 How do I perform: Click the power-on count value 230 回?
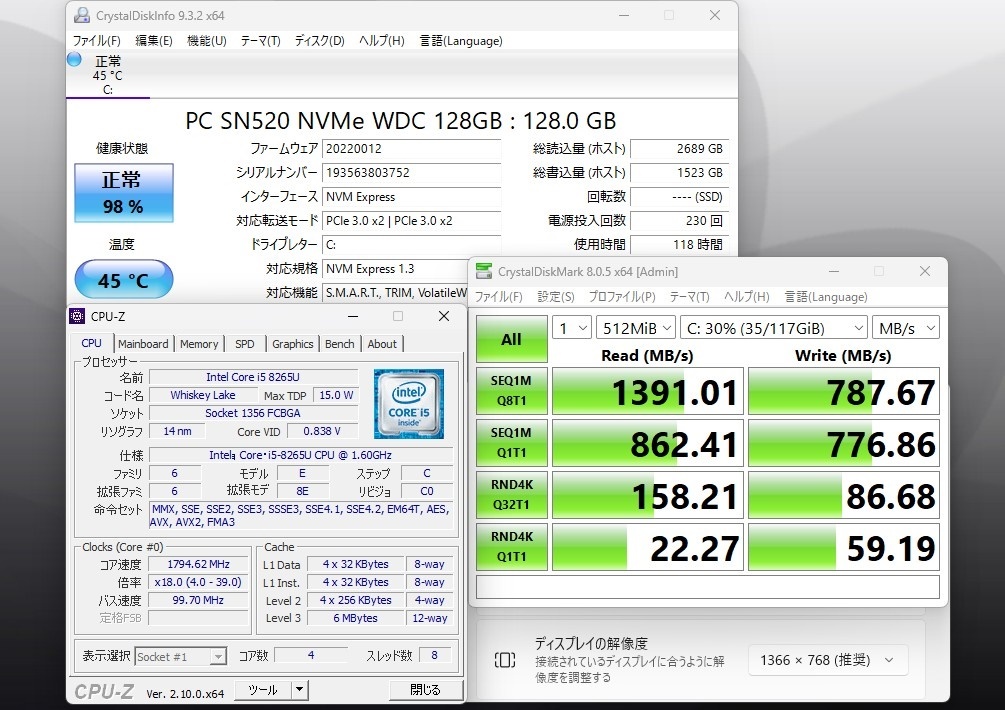pyautogui.click(x=679, y=221)
